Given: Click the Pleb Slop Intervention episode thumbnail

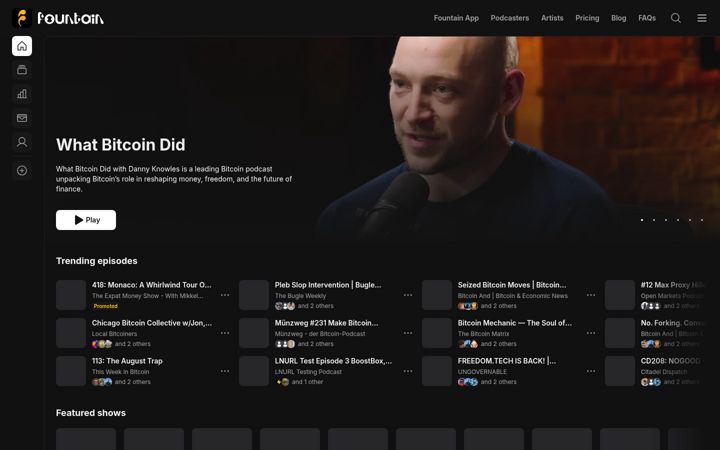Looking at the screenshot, I should [x=254, y=295].
